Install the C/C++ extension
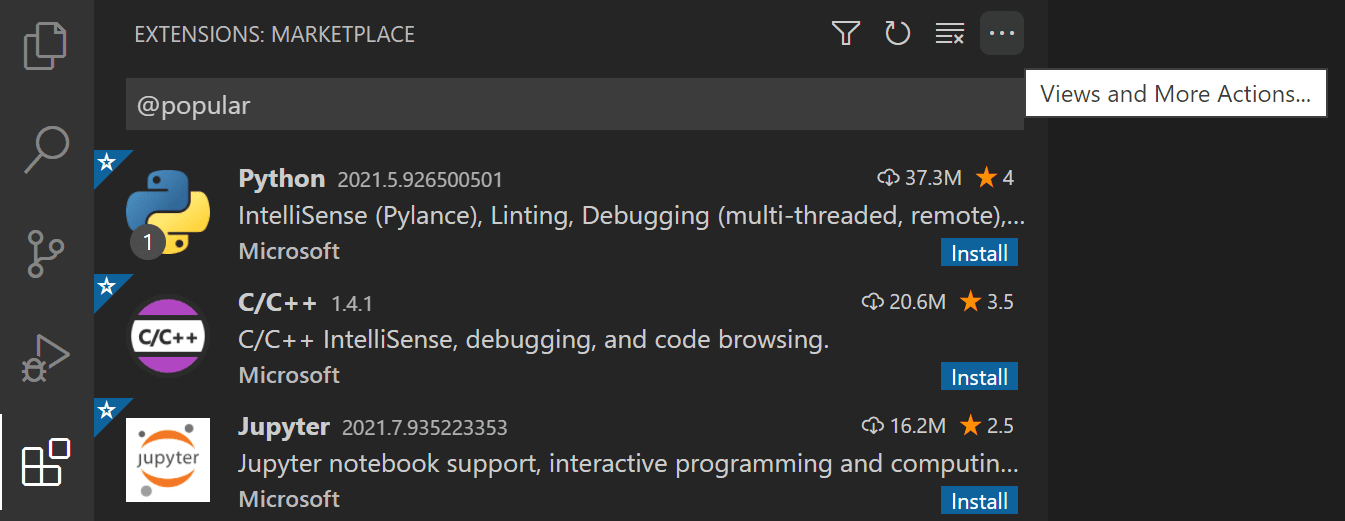 point(979,377)
